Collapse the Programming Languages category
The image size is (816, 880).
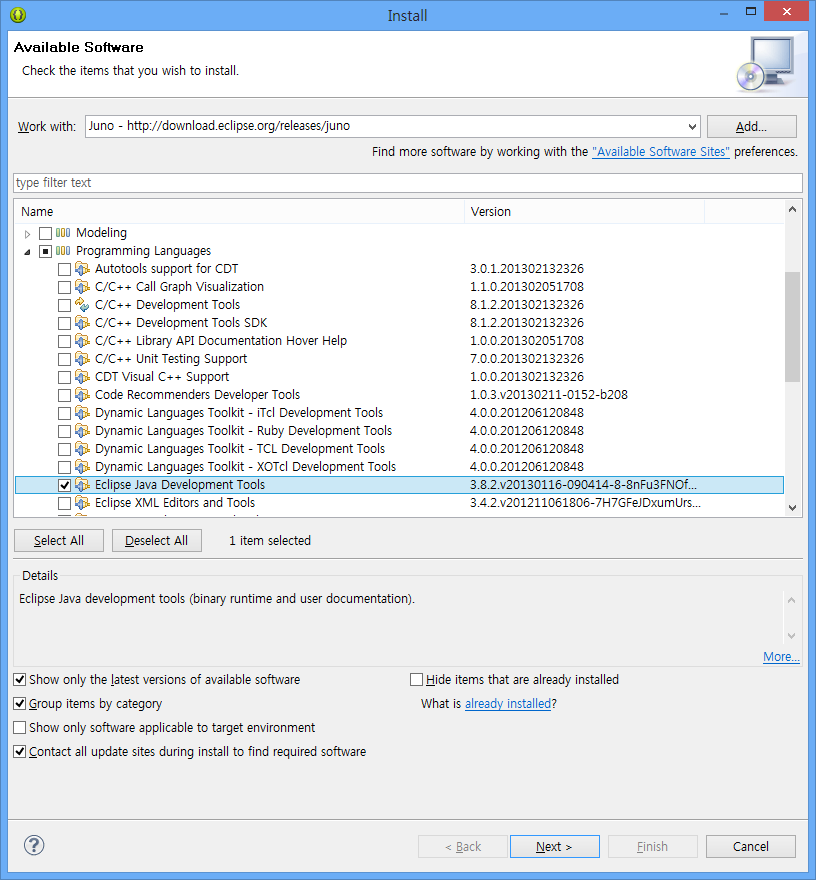pos(27,252)
